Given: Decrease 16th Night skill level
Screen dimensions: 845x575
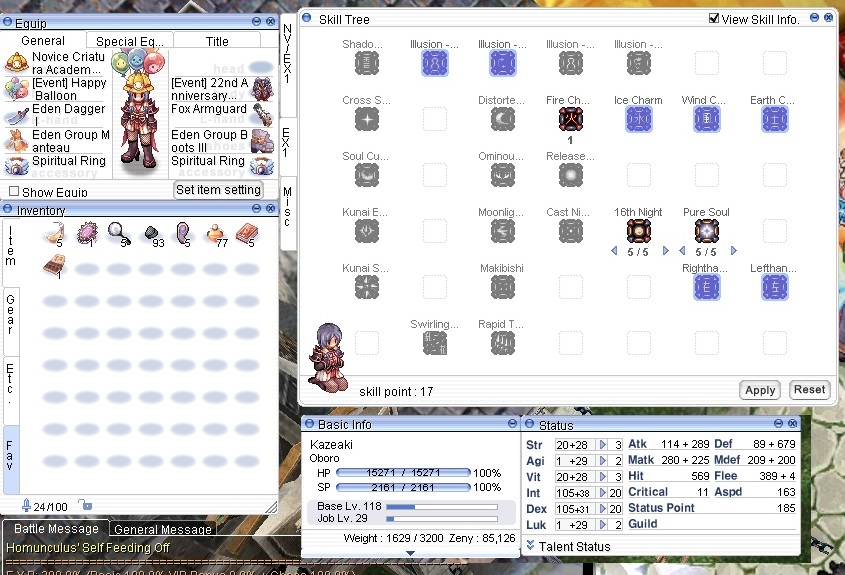Looking at the screenshot, I should (614, 251).
